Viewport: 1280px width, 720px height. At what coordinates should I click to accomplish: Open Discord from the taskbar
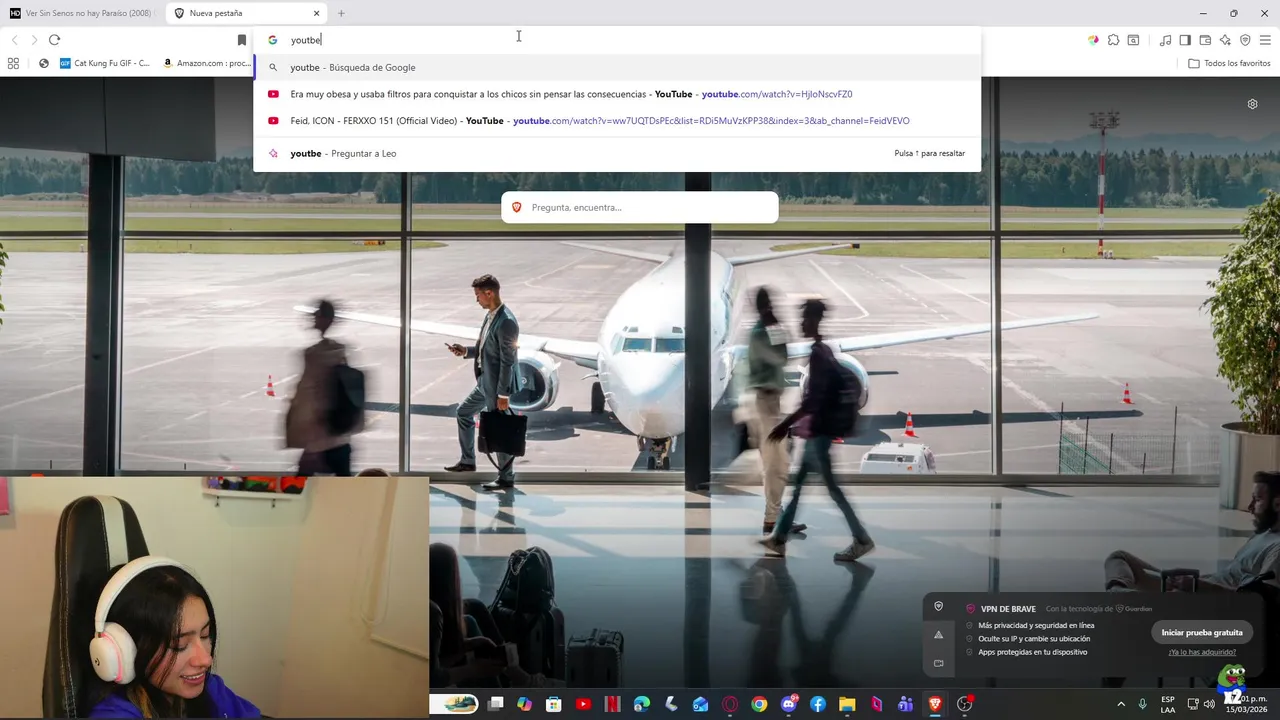click(789, 704)
